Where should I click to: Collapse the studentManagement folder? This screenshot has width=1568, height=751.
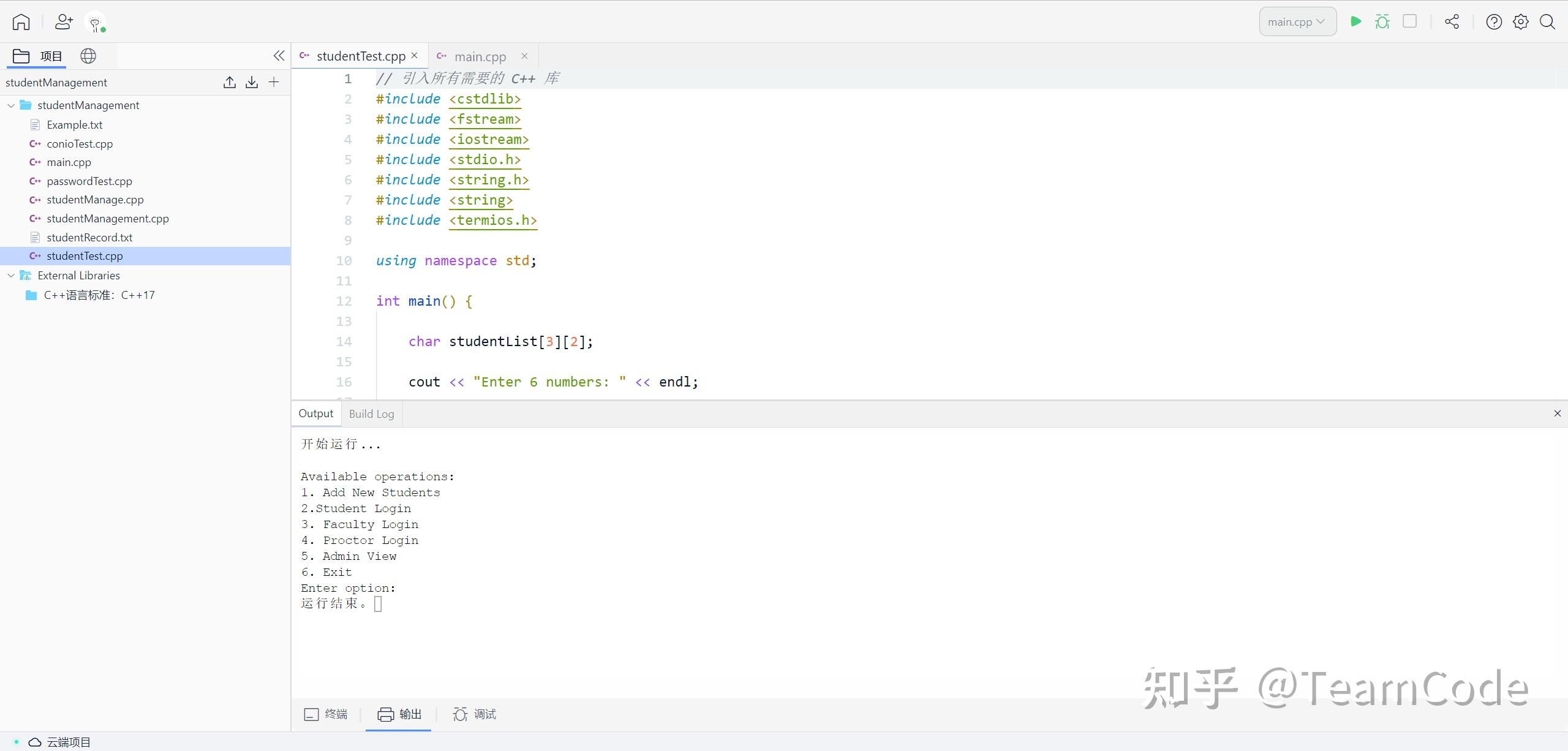click(x=11, y=105)
